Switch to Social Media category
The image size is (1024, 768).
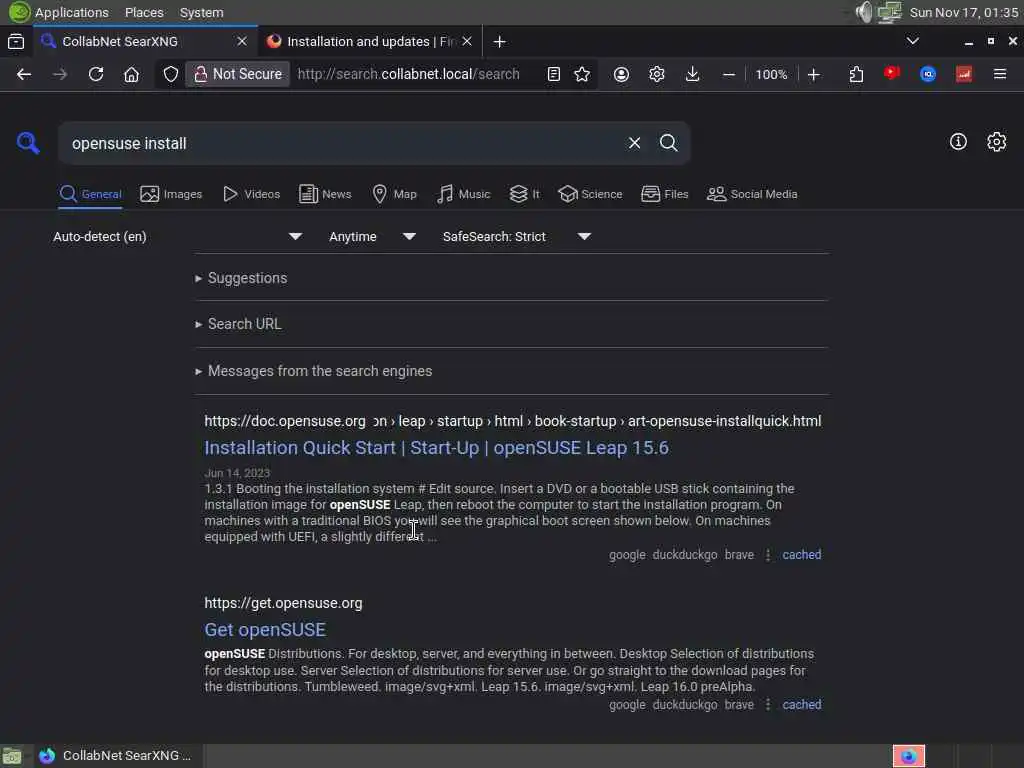(752, 194)
